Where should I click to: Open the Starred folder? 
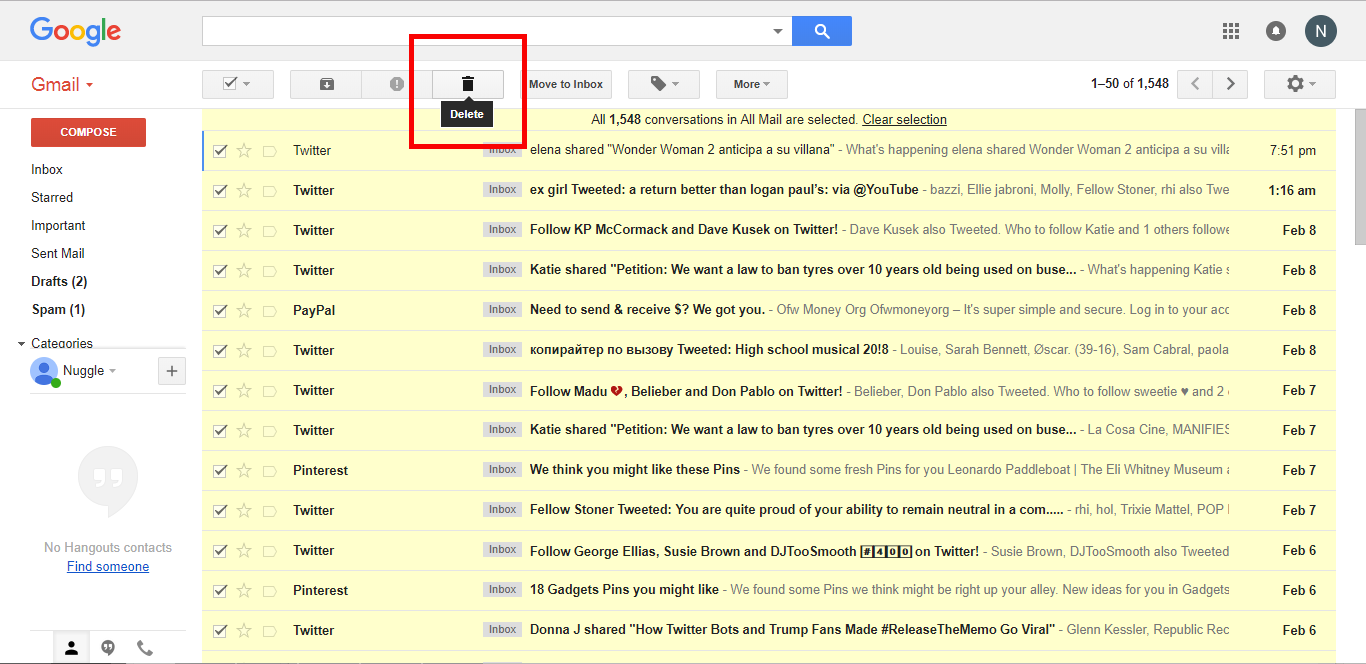coord(52,197)
